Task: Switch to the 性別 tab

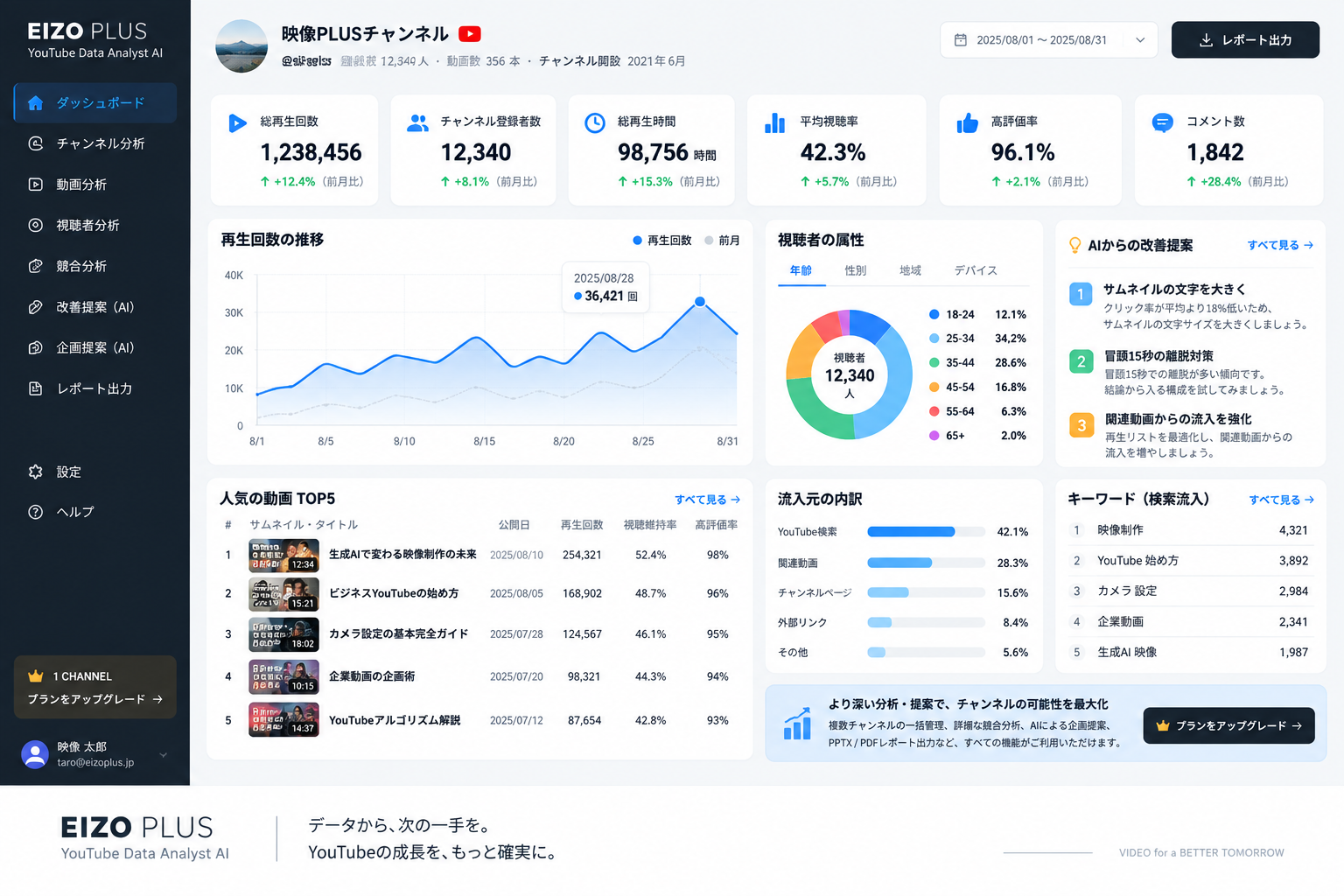Action: 856,271
